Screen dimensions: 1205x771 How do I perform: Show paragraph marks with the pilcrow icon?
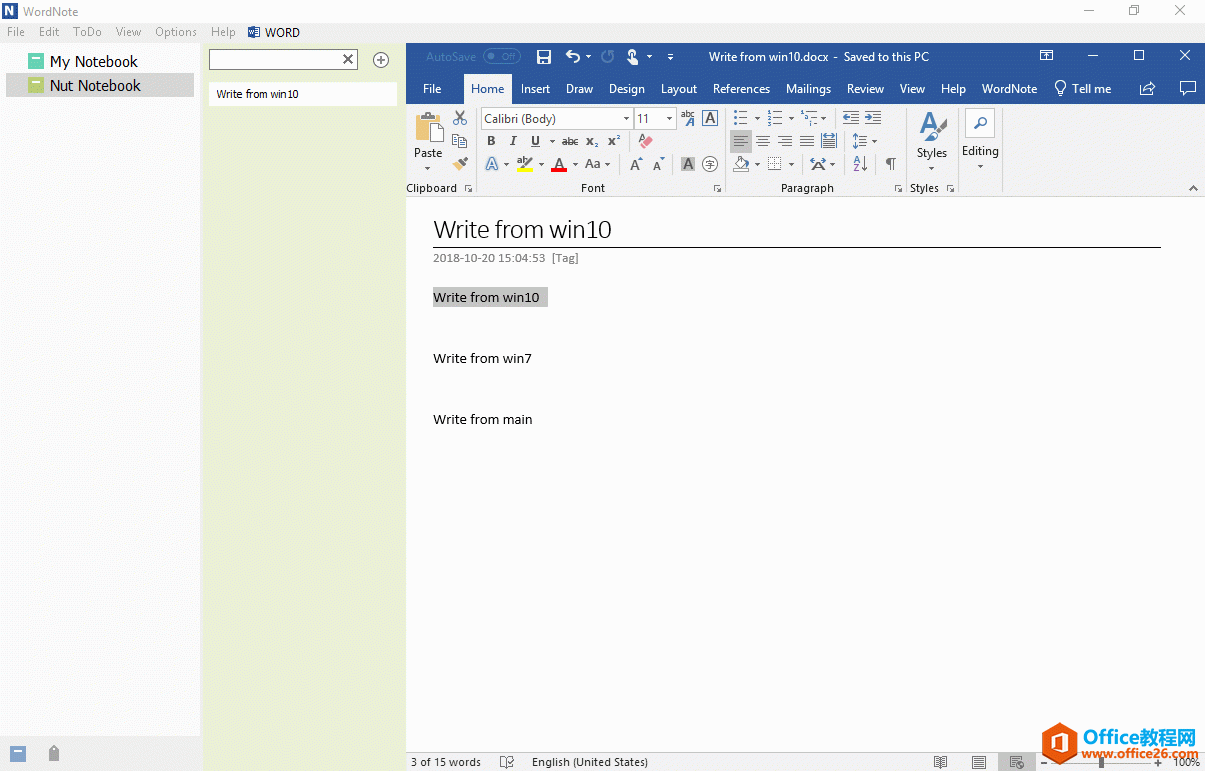(x=890, y=164)
